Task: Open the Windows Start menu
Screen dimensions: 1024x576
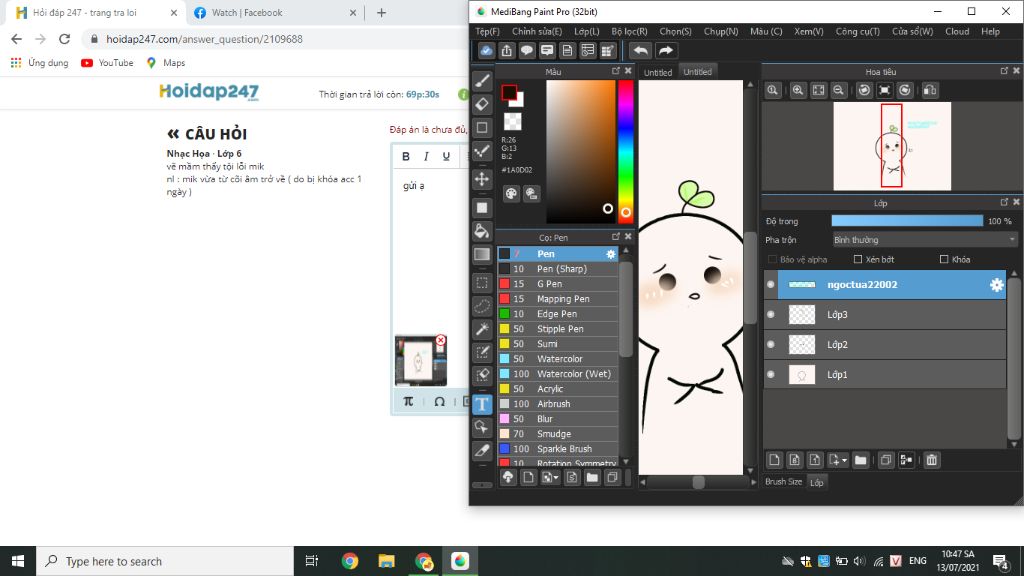Action: (18, 562)
